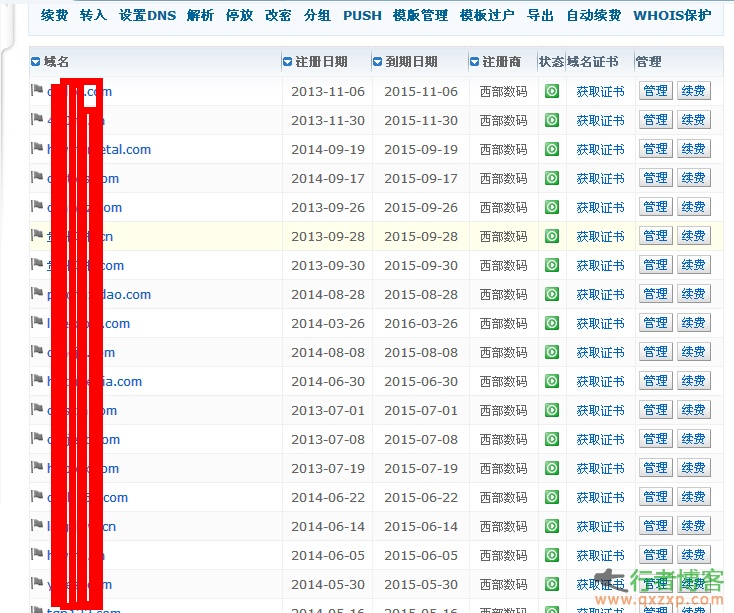Open 模板过户
This screenshot has width=734, height=613.
(487, 15)
